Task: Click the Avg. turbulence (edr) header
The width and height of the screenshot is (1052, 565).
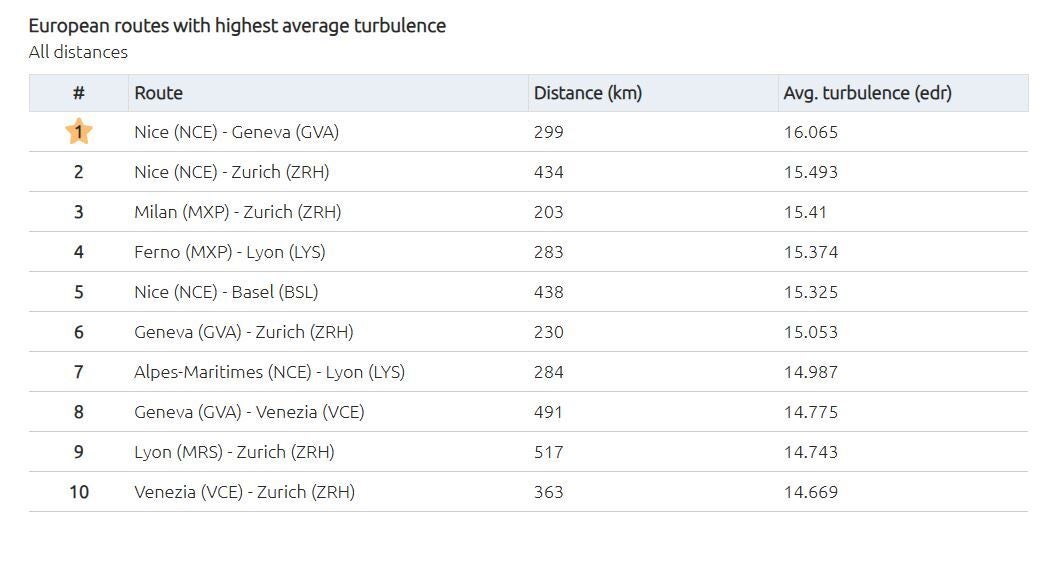Action: point(867,93)
